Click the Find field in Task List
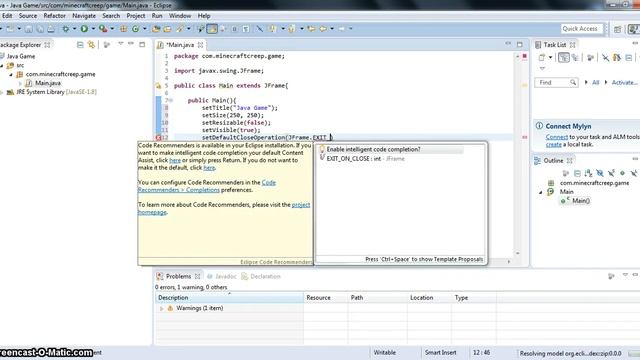Screen dimensions: 640x360 (556, 82)
